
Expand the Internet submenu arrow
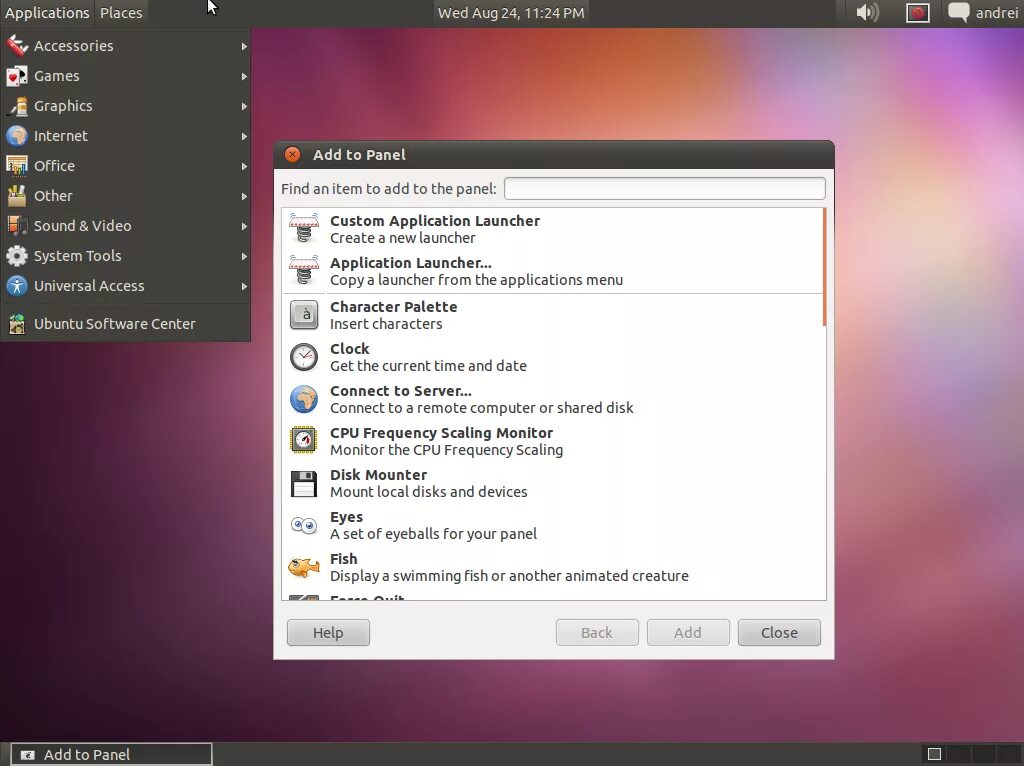coord(244,136)
